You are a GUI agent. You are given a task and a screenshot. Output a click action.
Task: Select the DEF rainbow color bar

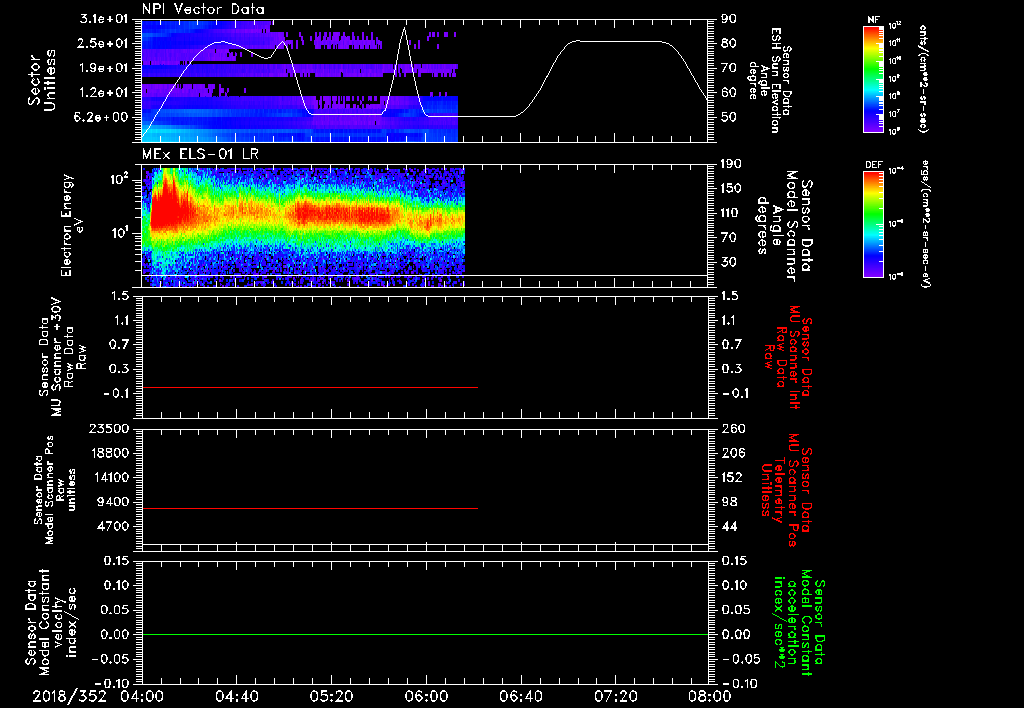coord(873,224)
